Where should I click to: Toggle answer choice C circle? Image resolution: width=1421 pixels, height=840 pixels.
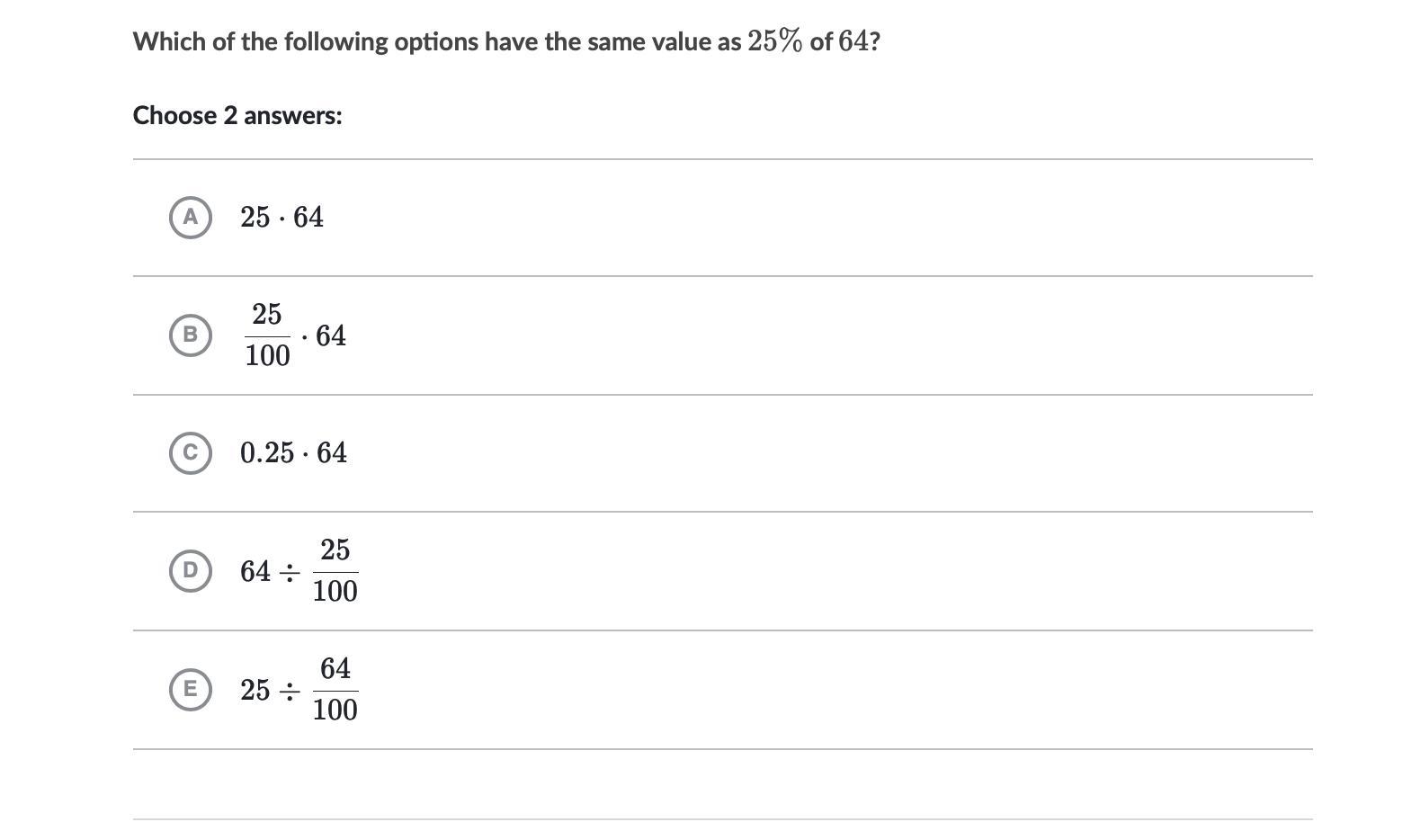190,452
